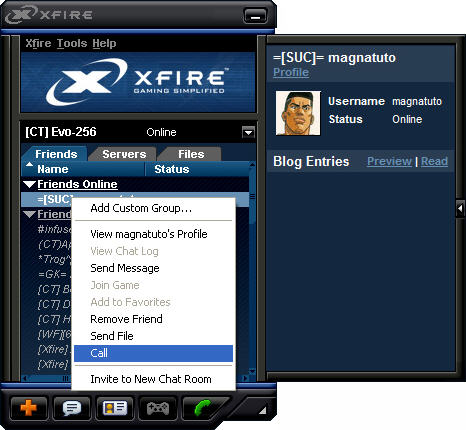The width and height of the screenshot is (466, 430).
Task: Switch to the Friends tab
Action: (x=56, y=154)
